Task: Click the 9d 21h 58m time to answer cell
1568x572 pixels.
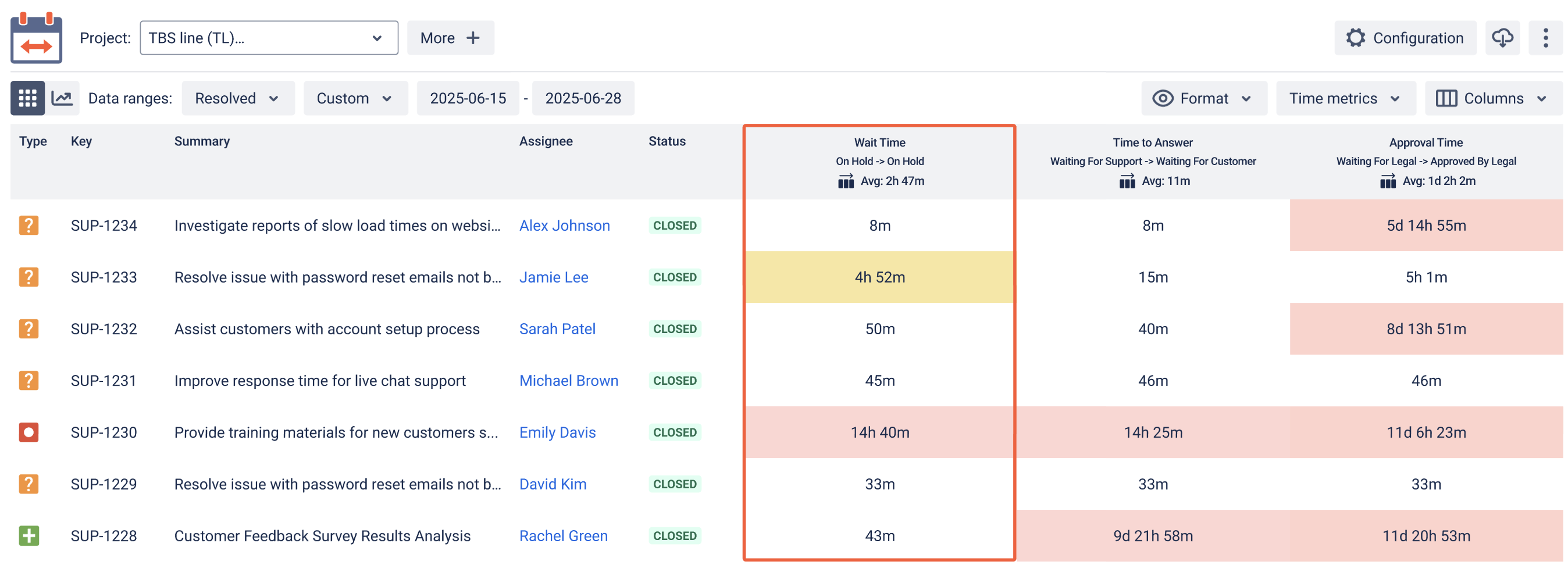Action: [x=1152, y=535]
